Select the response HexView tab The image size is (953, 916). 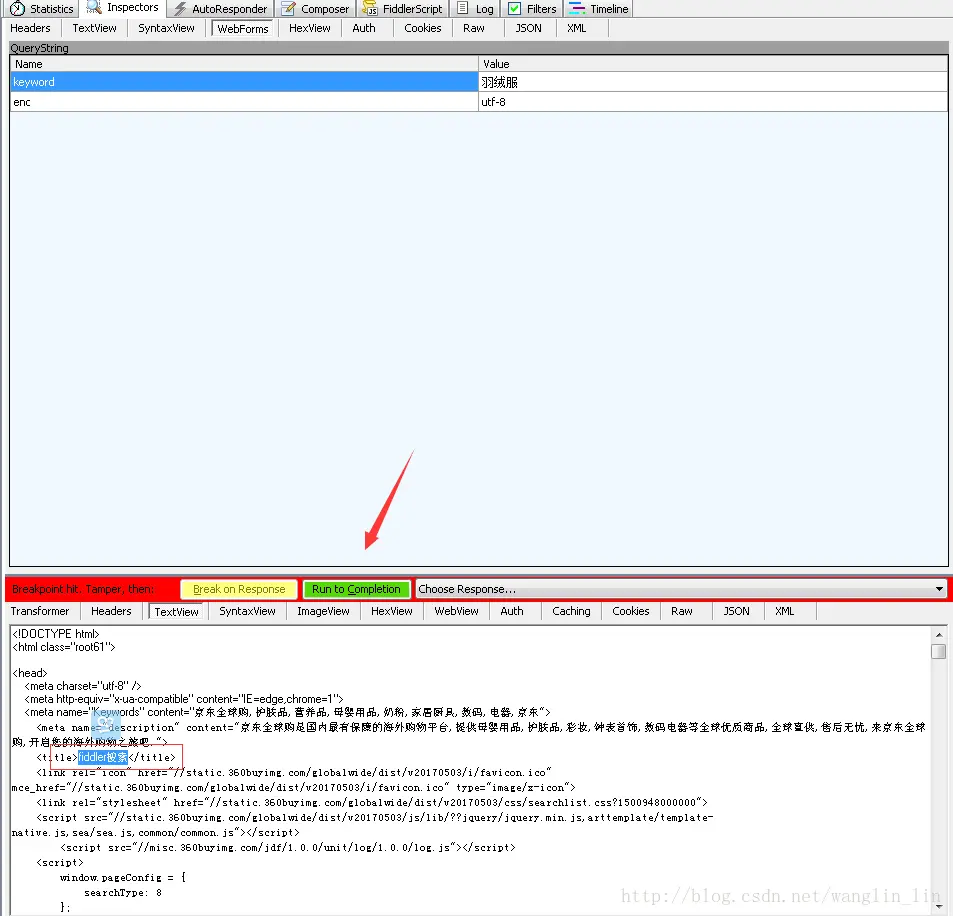[x=391, y=611]
